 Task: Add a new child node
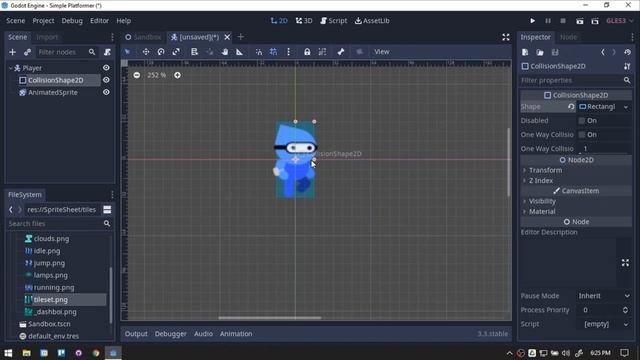(x=12, y=52)
